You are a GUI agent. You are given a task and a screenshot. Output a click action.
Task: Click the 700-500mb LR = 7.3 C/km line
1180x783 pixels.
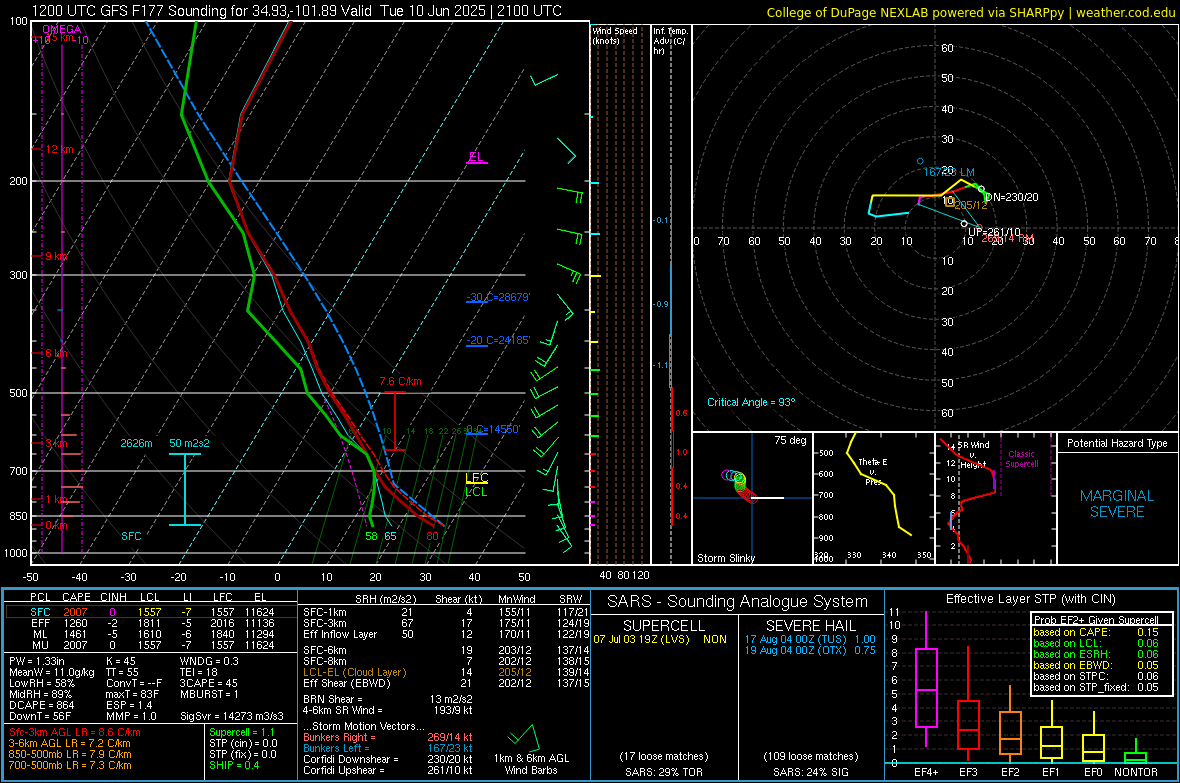pyautogui.click(x=70, y=765)
